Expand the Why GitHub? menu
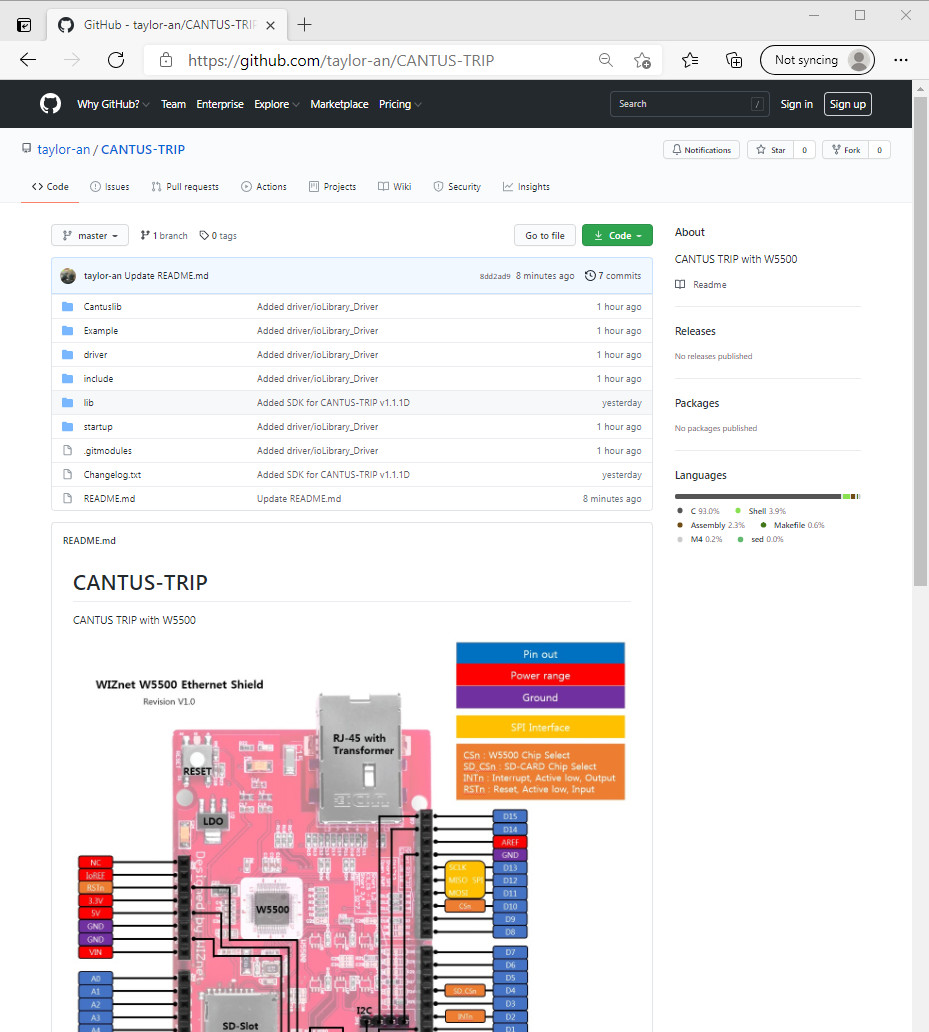This screenshot has height=1032, width=929. (113, 104)
